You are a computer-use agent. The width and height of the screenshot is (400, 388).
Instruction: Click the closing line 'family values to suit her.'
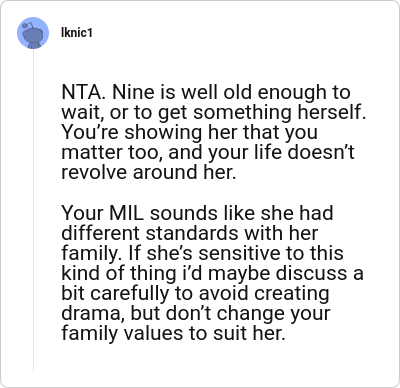pyautogui.click(x=173, y=333)
